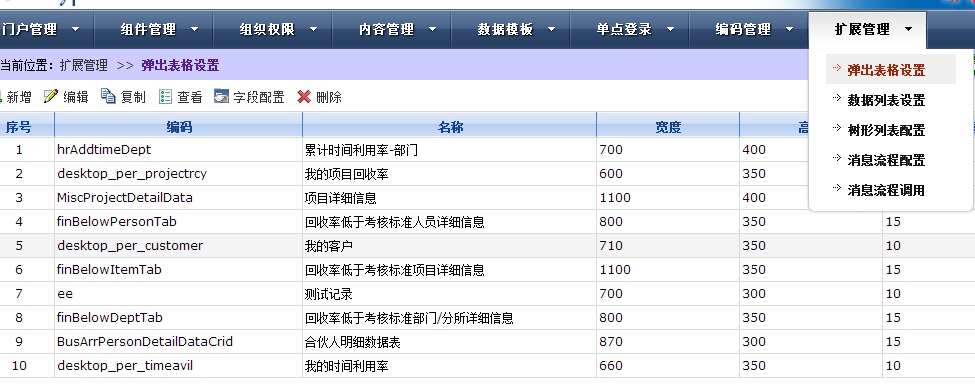Viewport: 975px width, 385px height.
Task: Expand the 编码管理 dropdown arrow
Action: 790,29
